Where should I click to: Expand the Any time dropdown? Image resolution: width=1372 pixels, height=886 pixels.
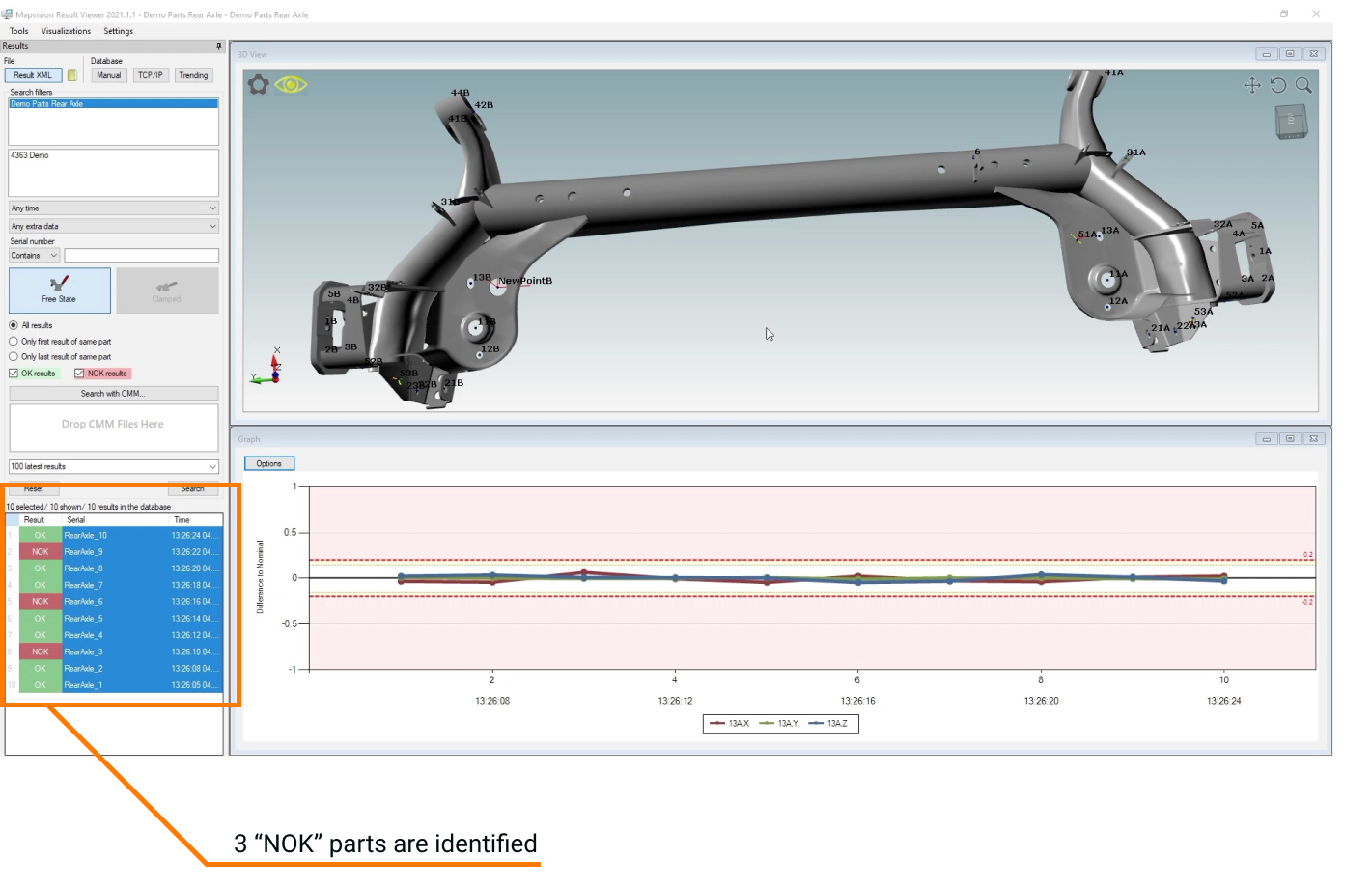pos(114,208)
